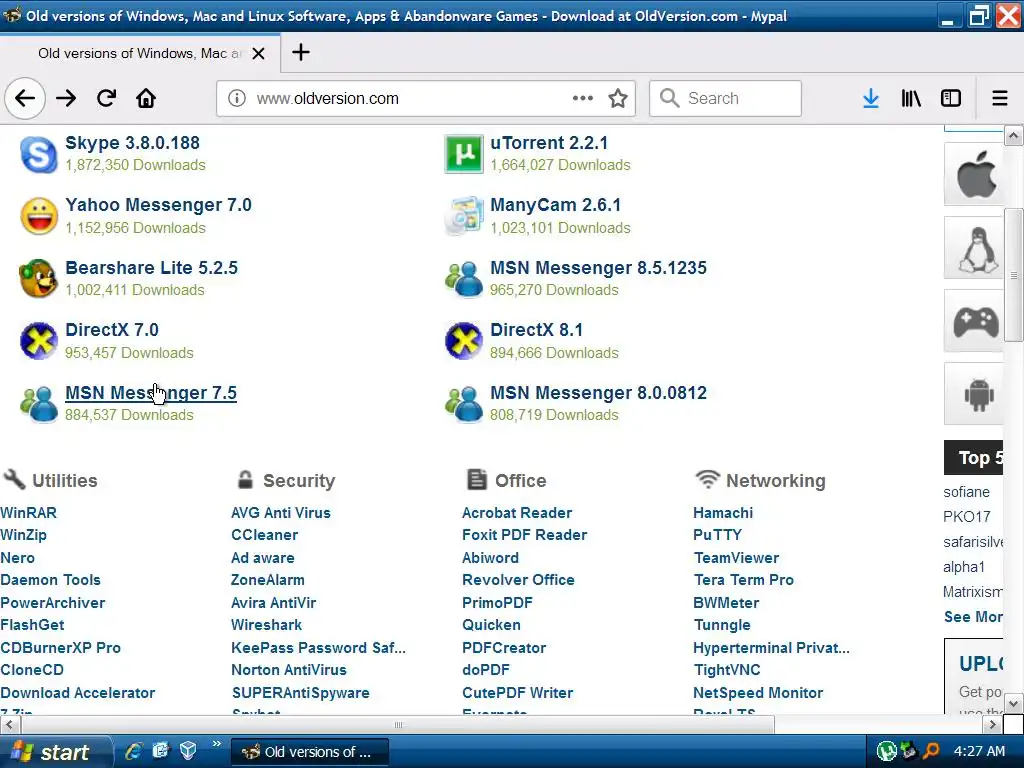Open the library bookshelf icon
Screen dimensions: 1024x768
click(911, 98)
